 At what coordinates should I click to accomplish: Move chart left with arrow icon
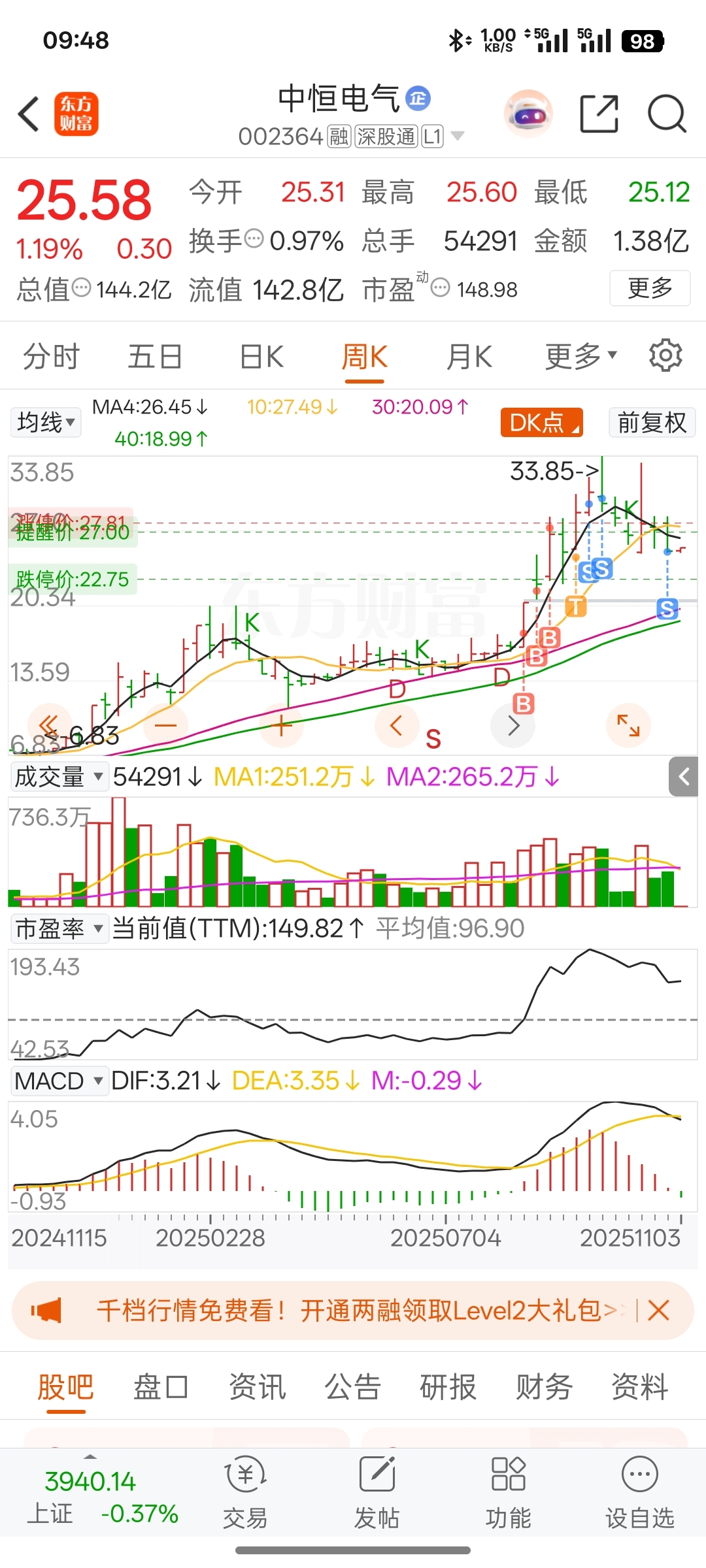click(x=397, y=725)
